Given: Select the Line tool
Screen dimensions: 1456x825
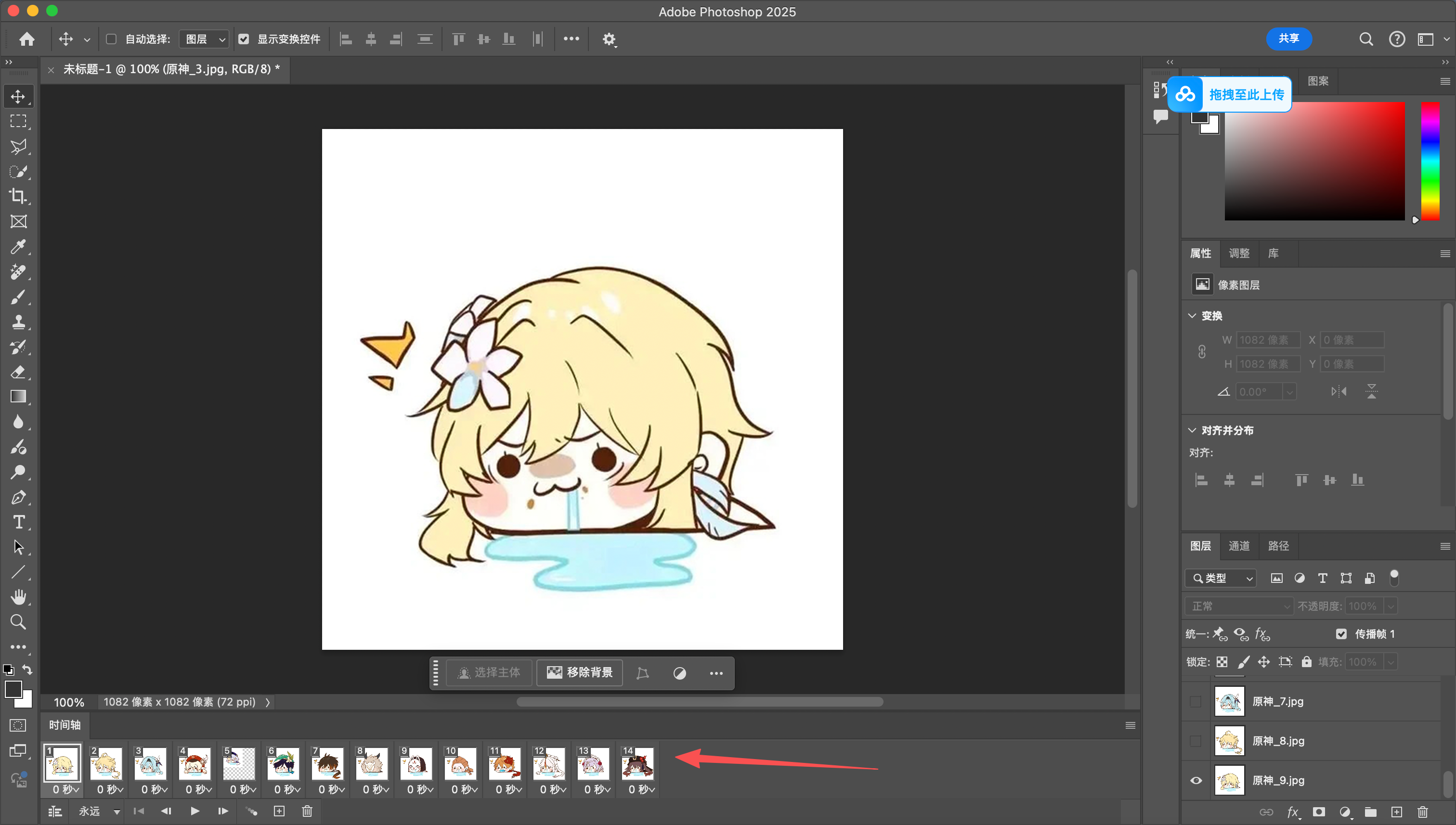Looking at the screenshot, I should pyautogui.click(x=18, y=572).
